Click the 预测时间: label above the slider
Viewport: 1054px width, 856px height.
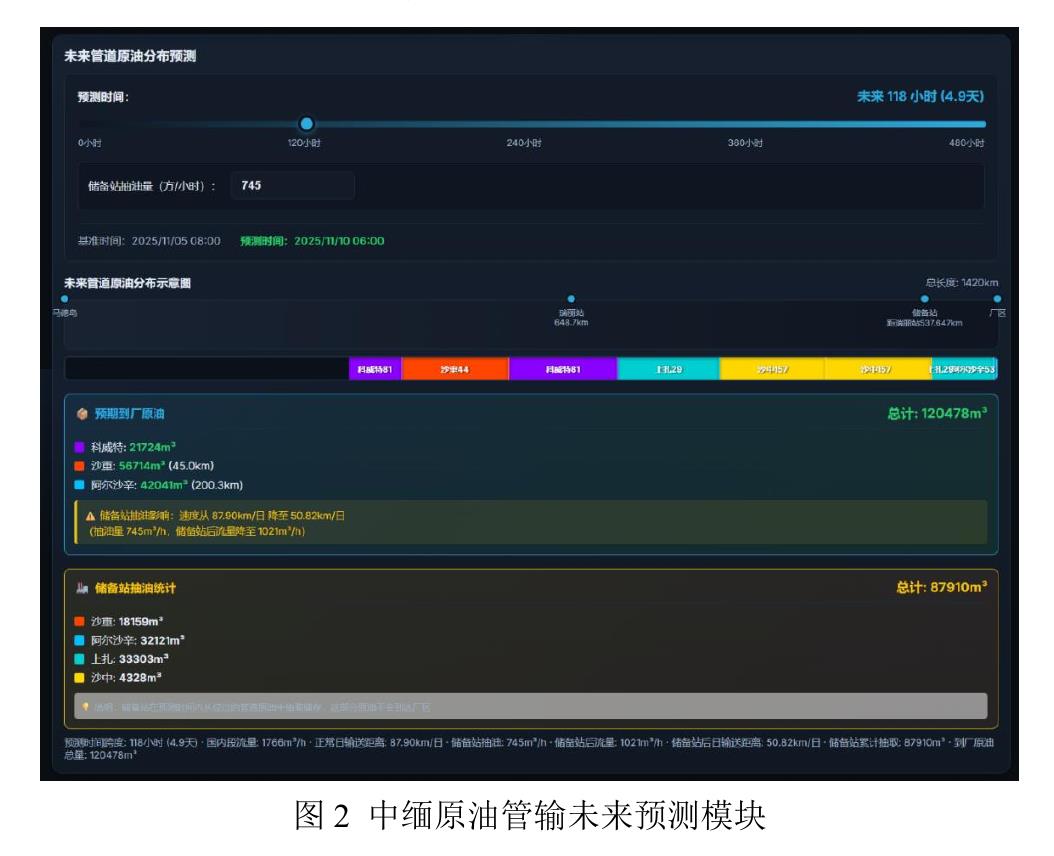click(103, 97)
